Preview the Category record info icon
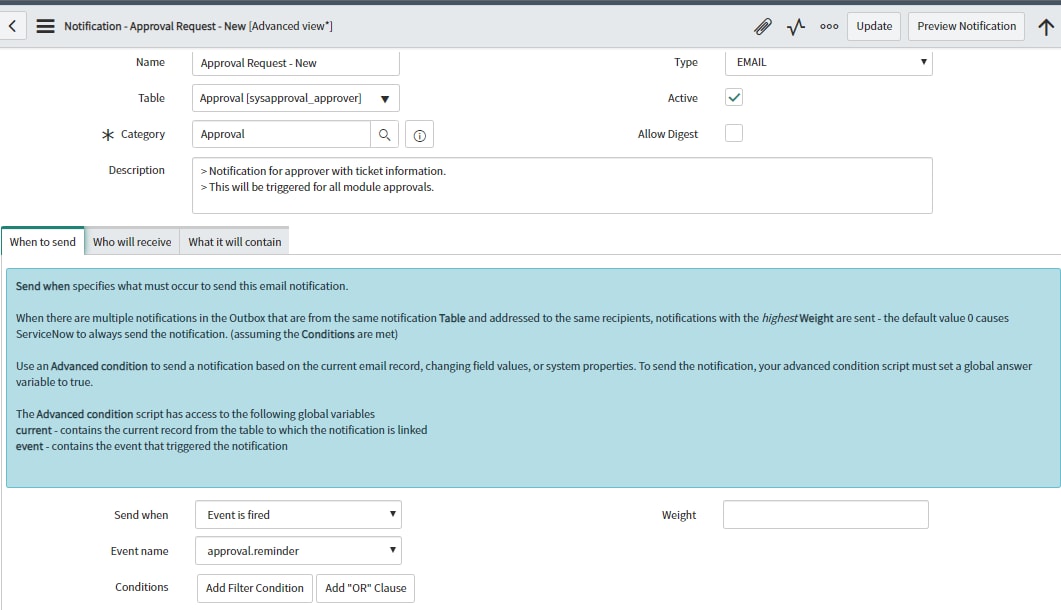The height and width of the screenshot is (610, 1061). [420, 135]
